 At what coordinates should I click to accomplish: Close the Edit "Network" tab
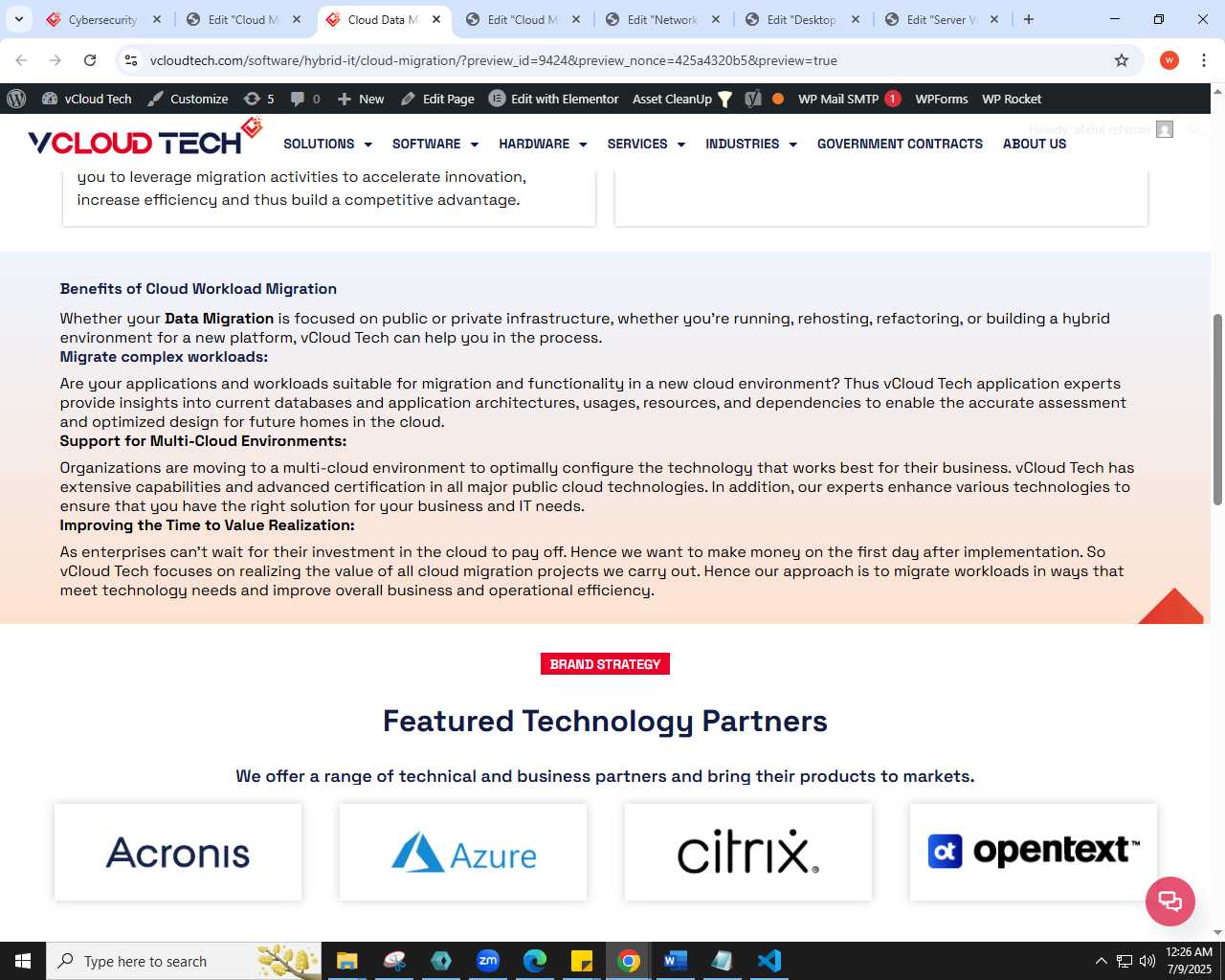tap(716, 19)
